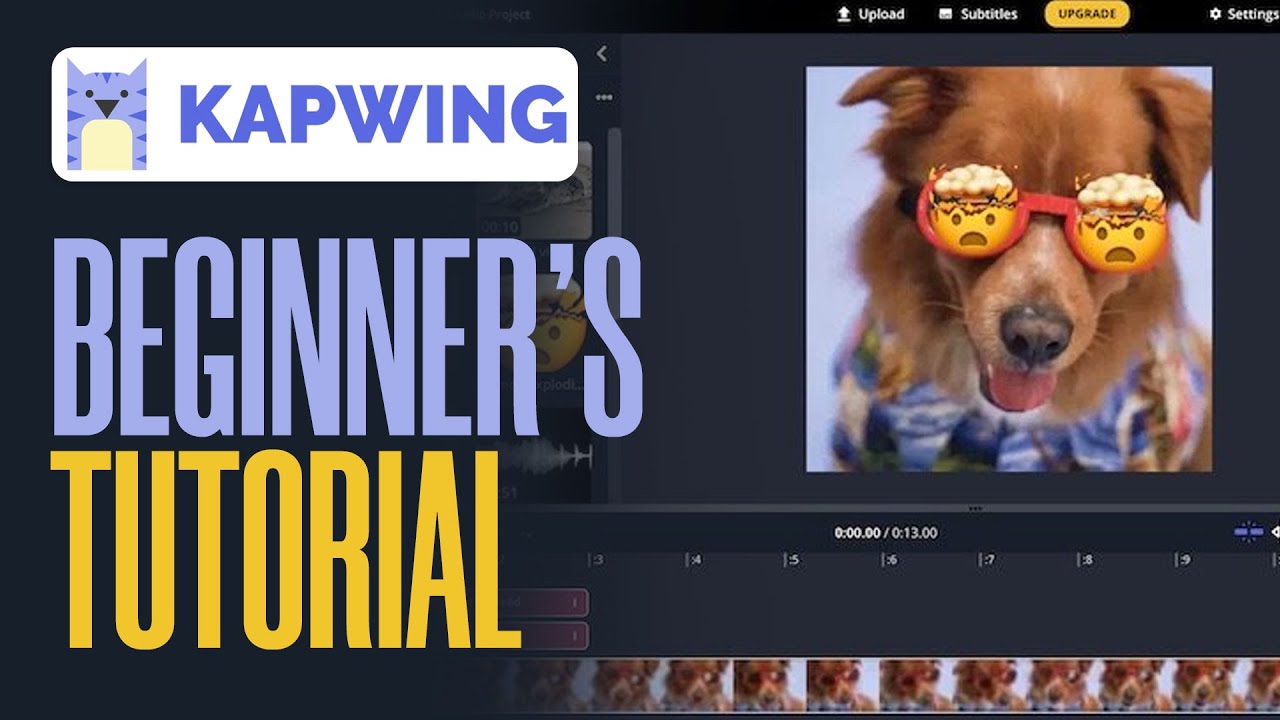Select the upper pink clip on the timeline
Image resolution: width=1280 pixels, height=720 pixels.
(x=545, y=602)
